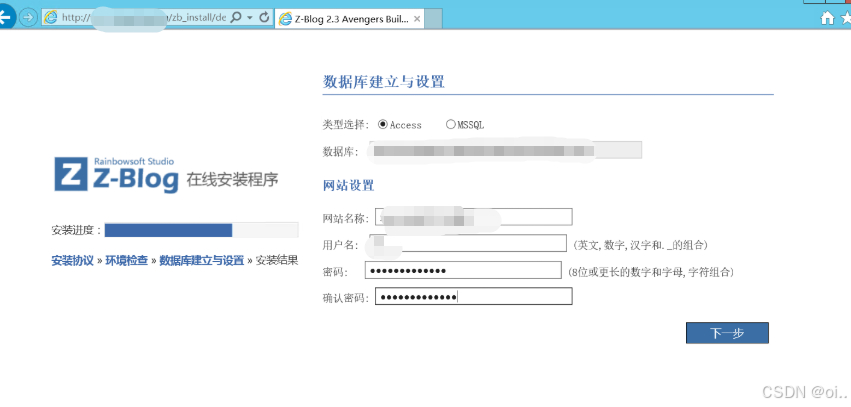Click the refresh icon in address bar
Viewport: 851px width, 407px height.
264,17
